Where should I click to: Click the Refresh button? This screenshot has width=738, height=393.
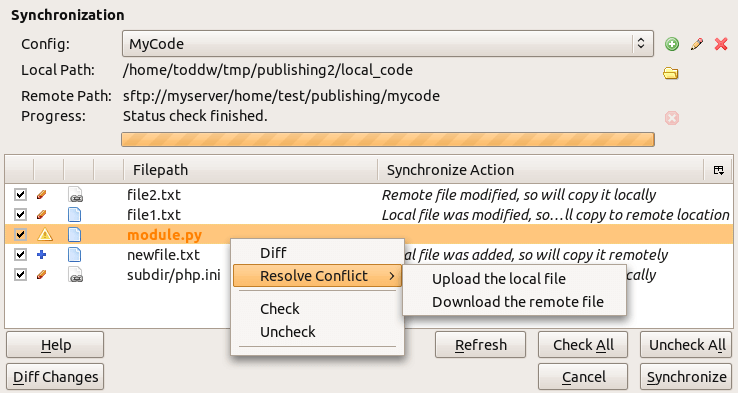click(481, 345)
